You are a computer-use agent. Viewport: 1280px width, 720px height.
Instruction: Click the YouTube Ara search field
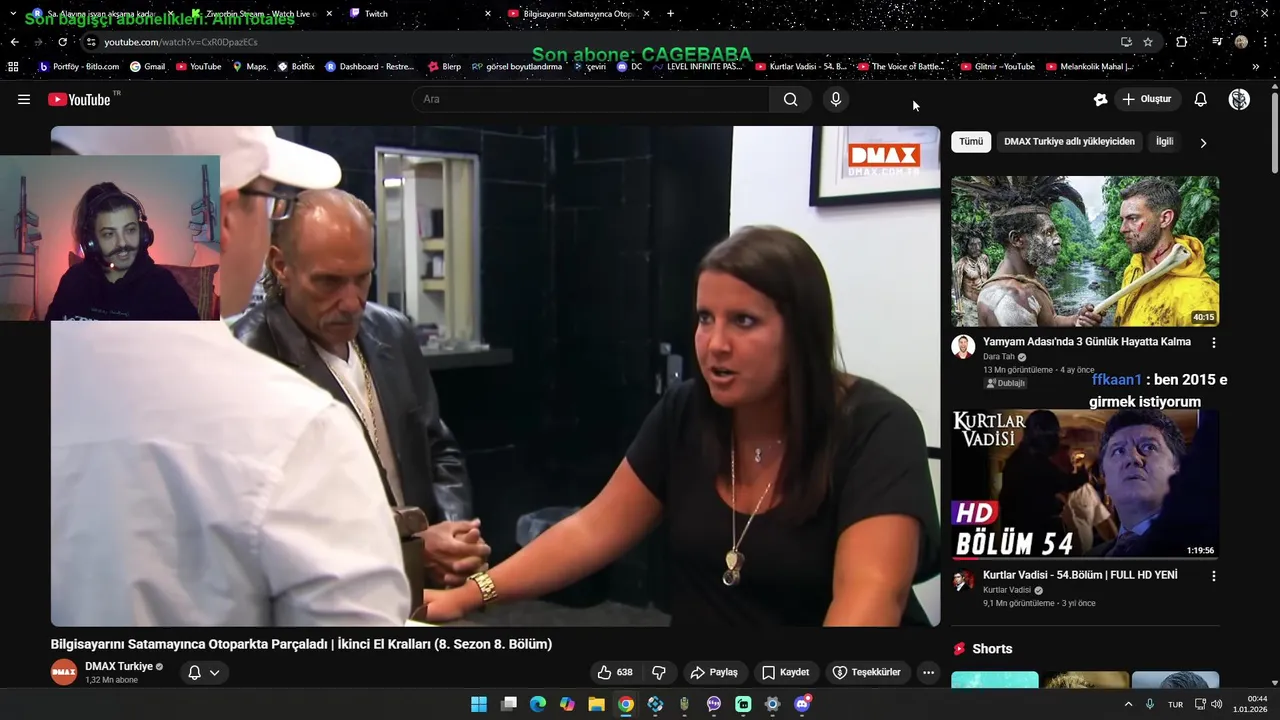pos(590,99)
